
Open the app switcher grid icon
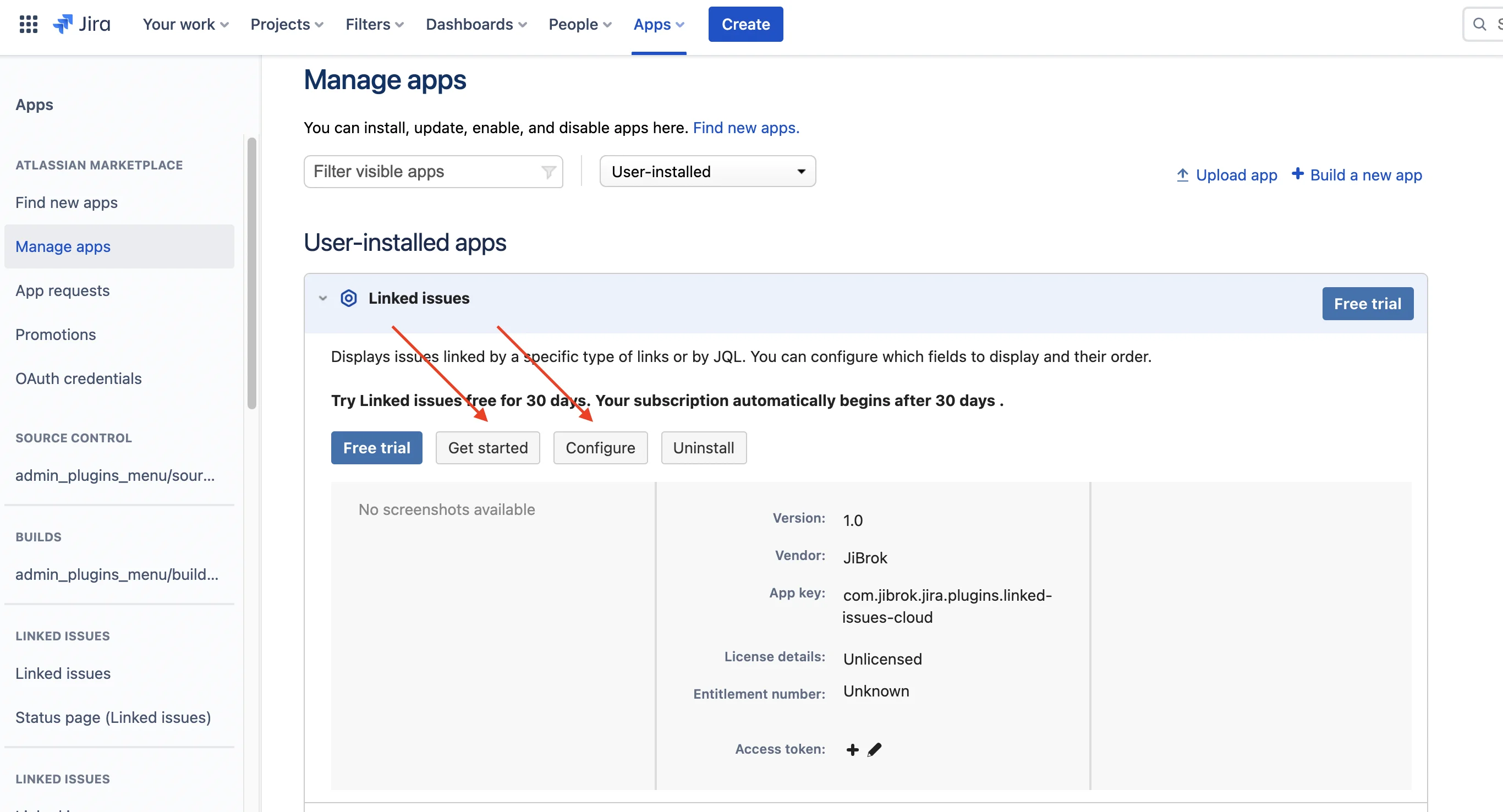(28, 24)
